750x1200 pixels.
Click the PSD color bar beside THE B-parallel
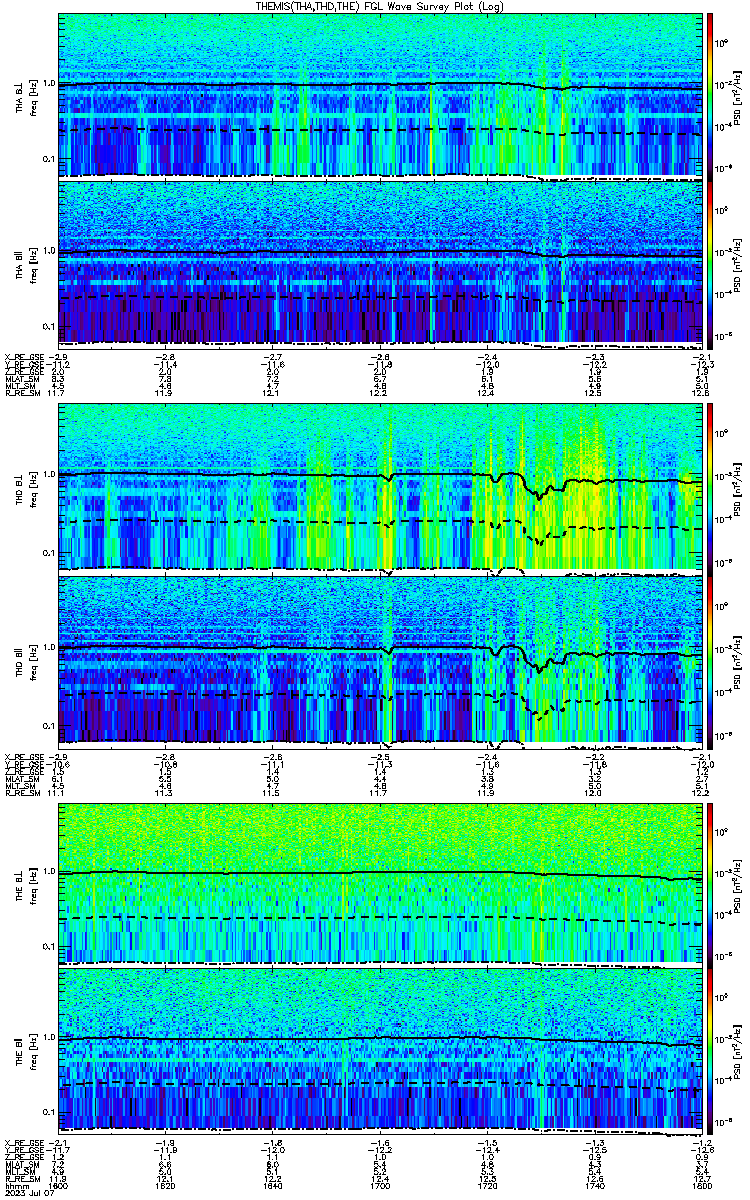click(710, 1050)
